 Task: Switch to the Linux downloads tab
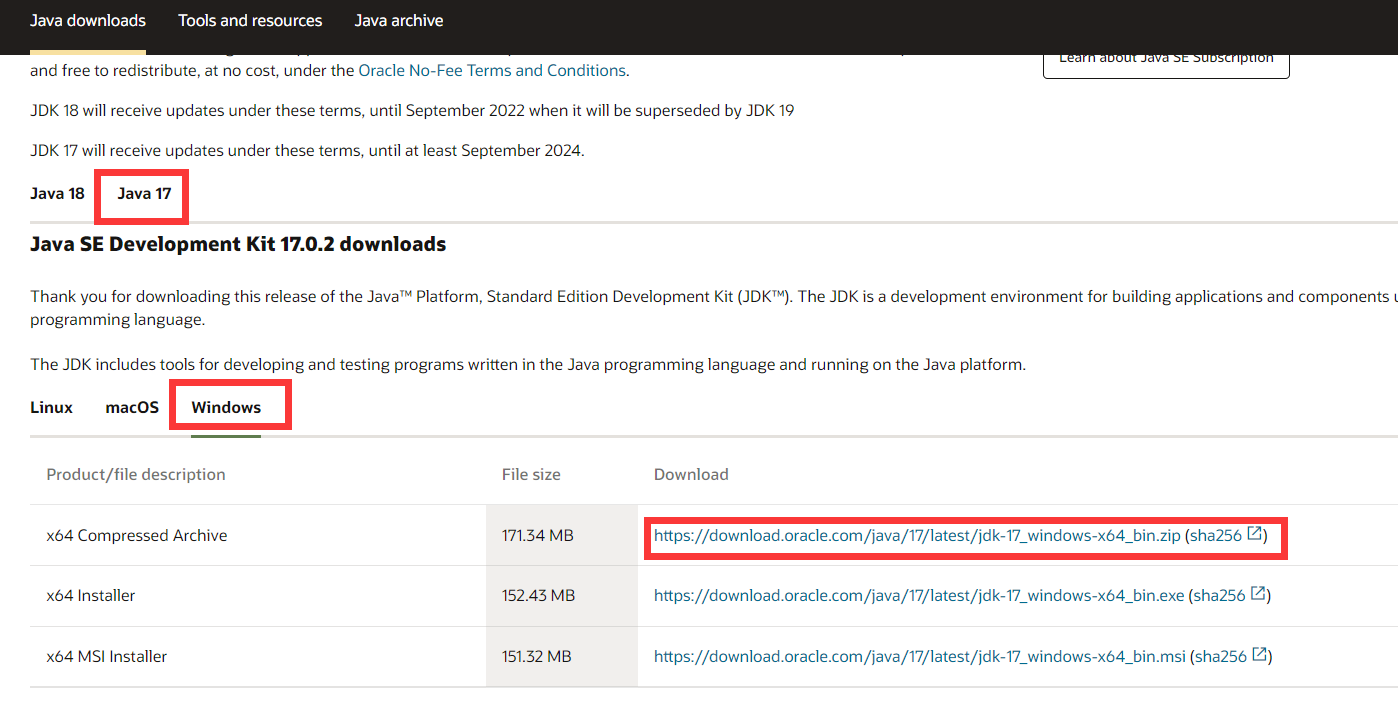(52, 408)
